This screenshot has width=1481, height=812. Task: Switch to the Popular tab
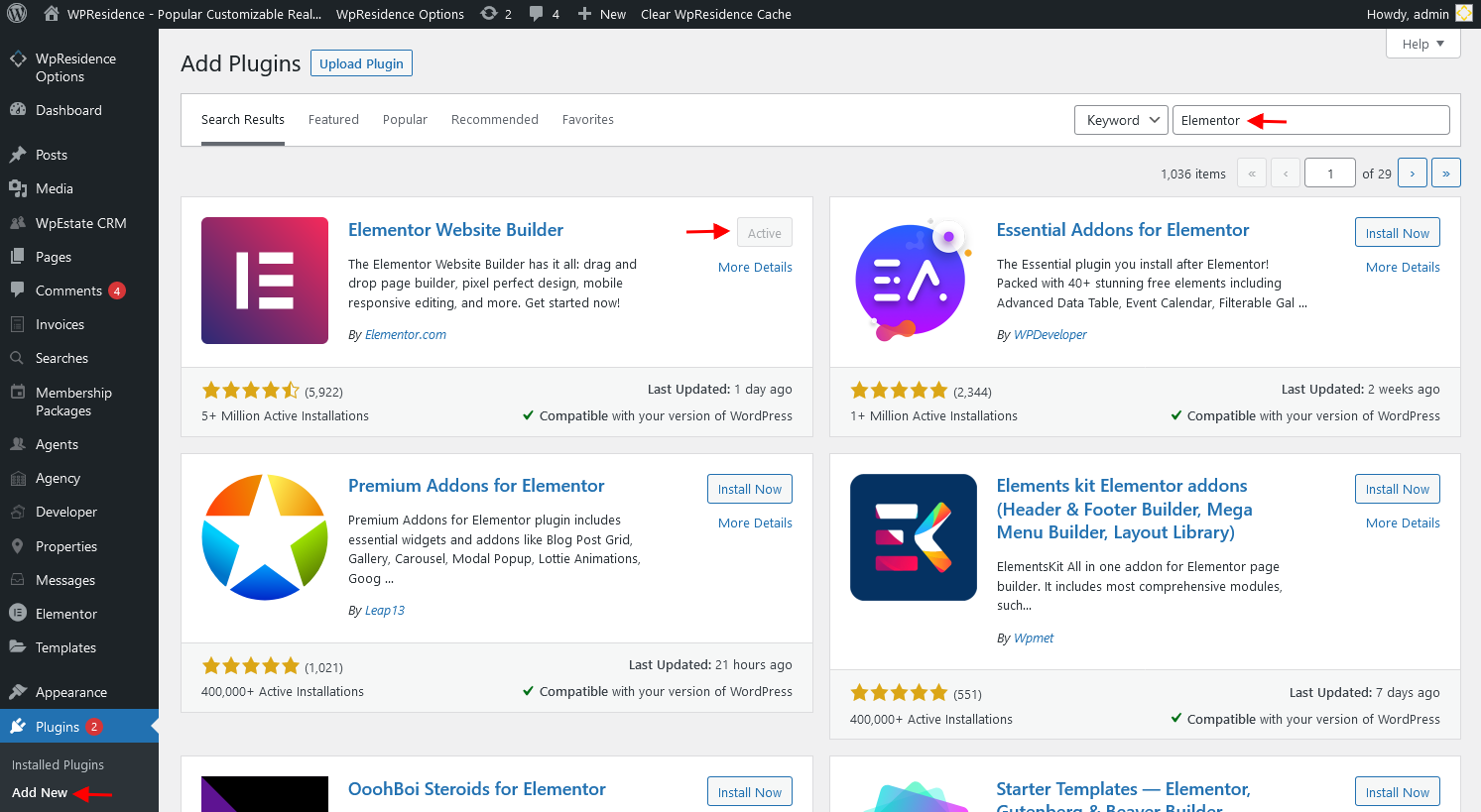(x=405, y=119)
